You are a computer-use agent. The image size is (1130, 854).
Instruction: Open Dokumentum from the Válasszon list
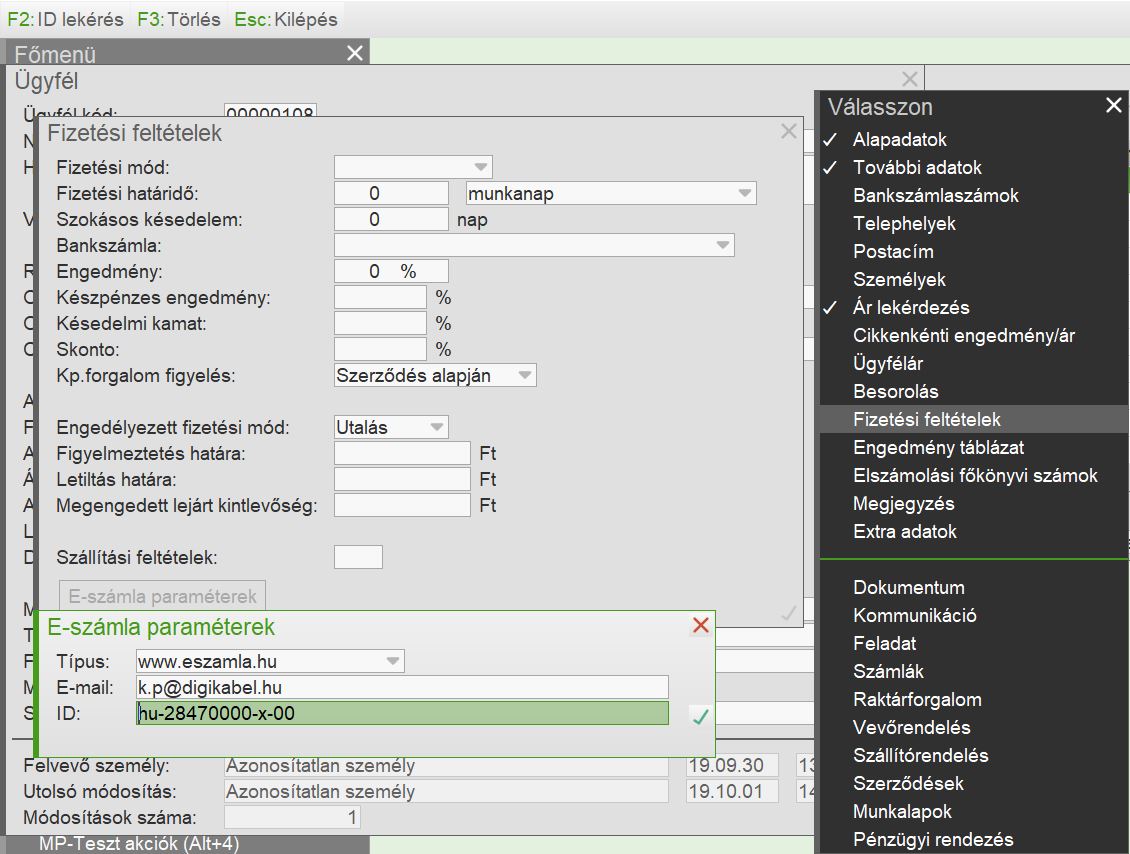point(908,588)
